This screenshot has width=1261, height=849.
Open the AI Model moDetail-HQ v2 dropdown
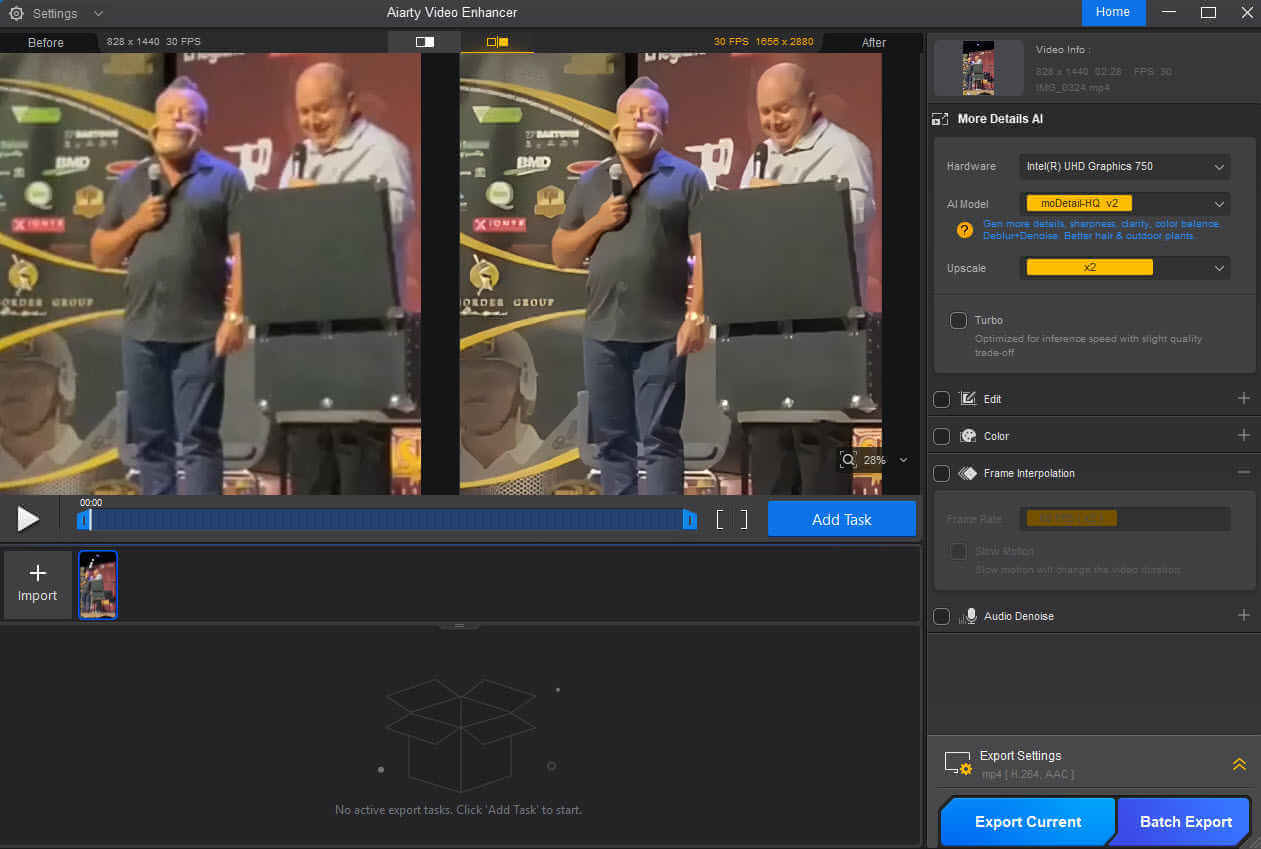pos(1125,204)
